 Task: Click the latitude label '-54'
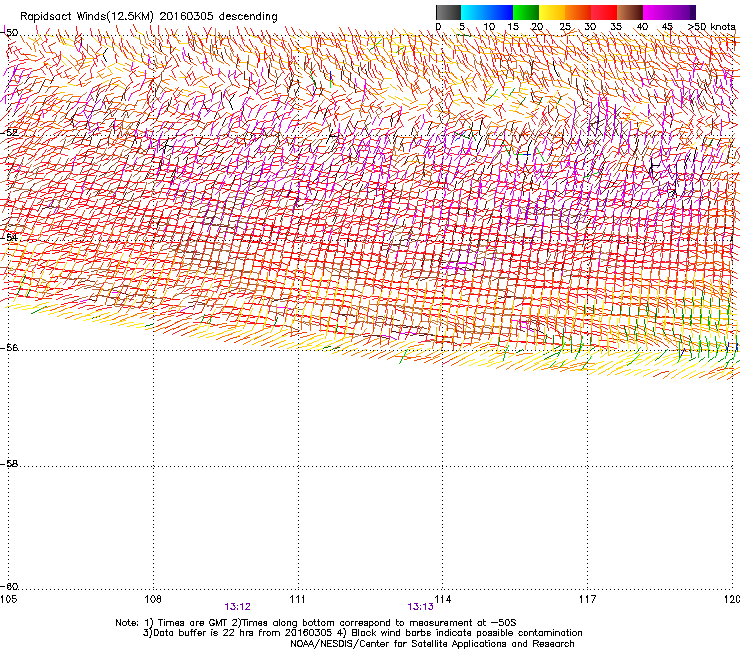(9, 237)
